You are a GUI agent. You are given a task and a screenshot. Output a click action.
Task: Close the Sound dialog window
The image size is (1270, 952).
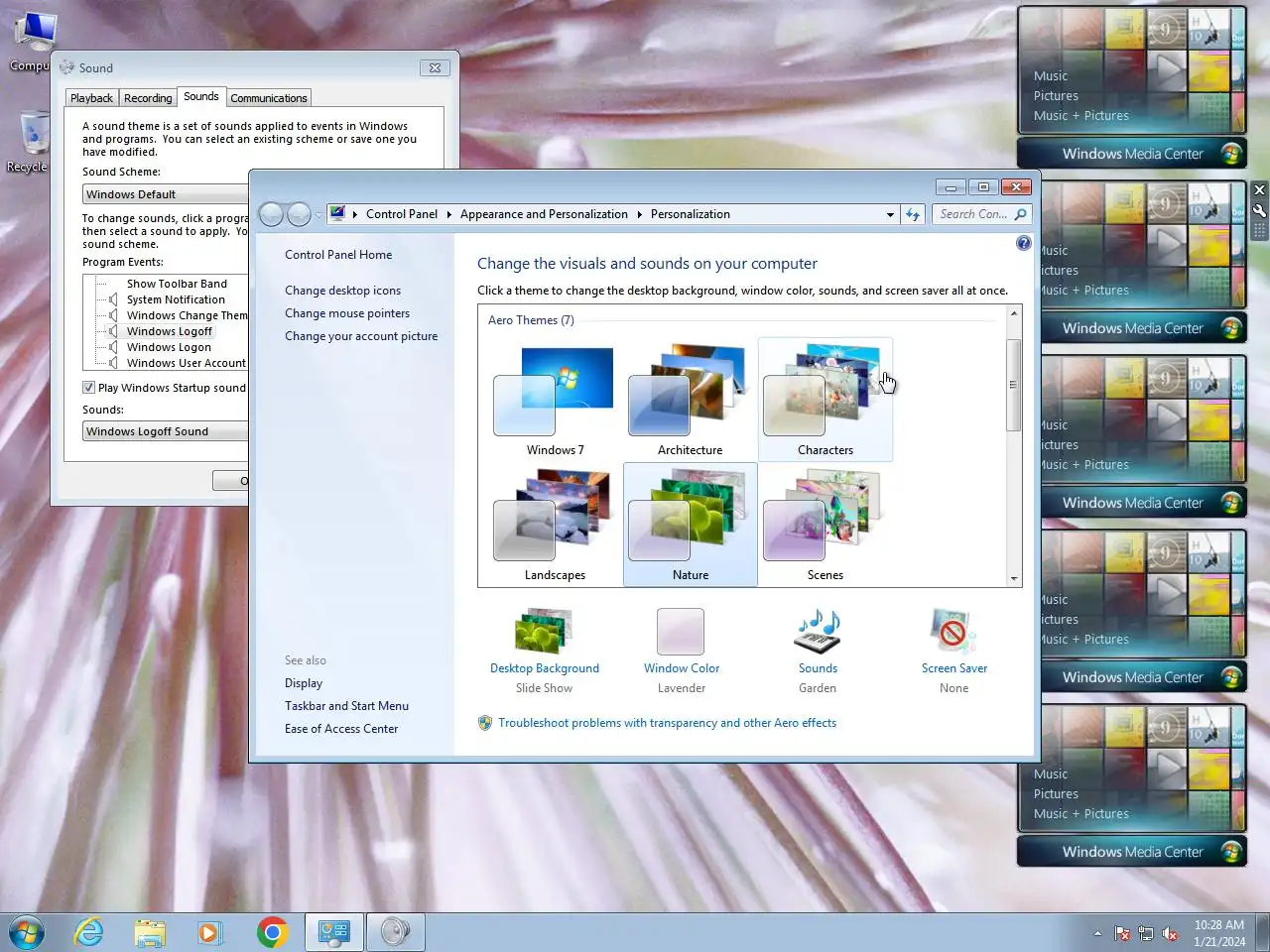point(435,68)
